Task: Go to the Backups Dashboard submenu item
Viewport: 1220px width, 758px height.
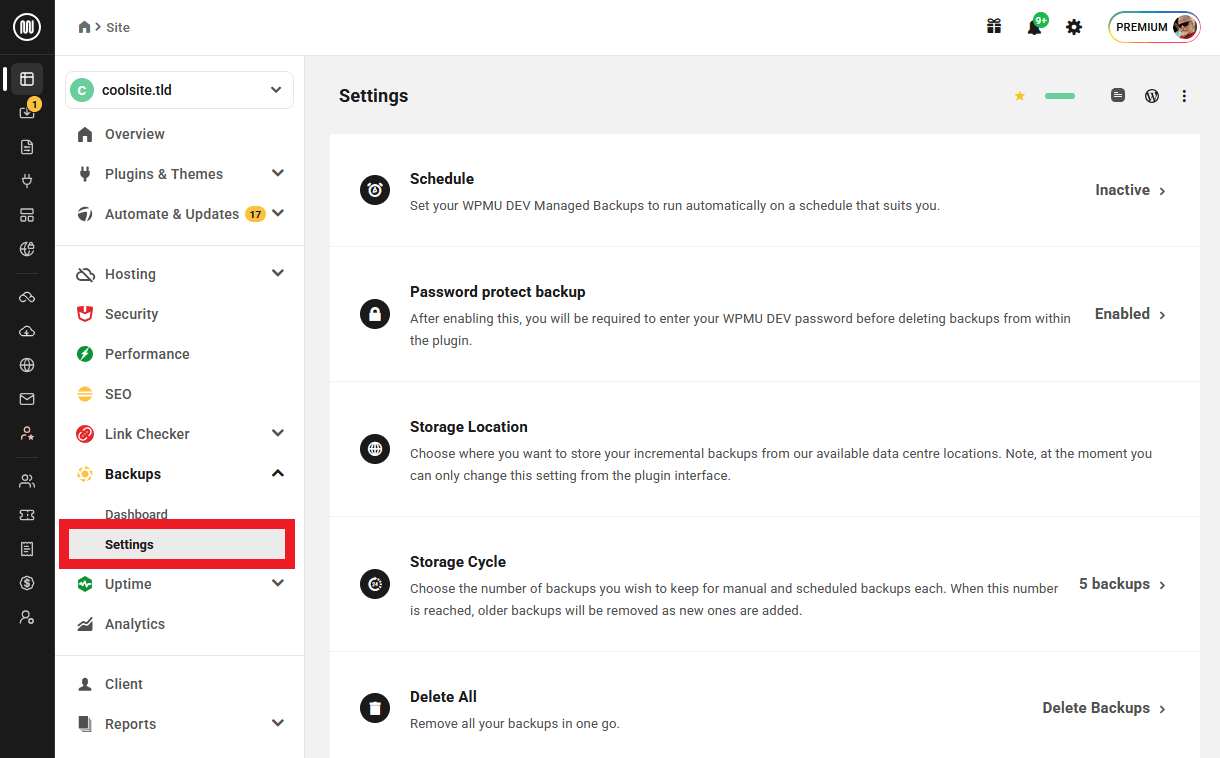Action: click(x=136, y=514)
